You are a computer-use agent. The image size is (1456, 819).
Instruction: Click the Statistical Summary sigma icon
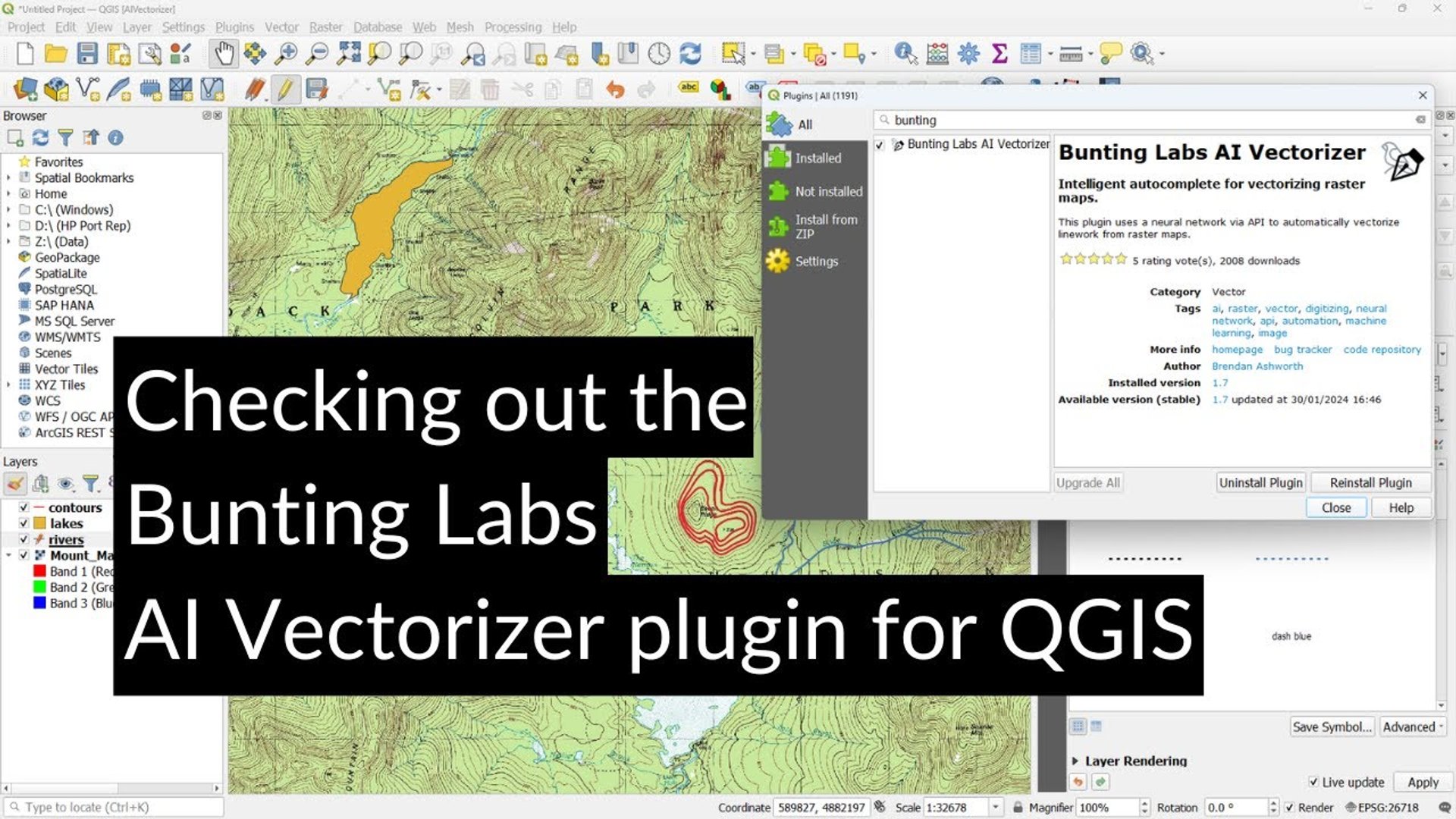[x=999, y=54]
